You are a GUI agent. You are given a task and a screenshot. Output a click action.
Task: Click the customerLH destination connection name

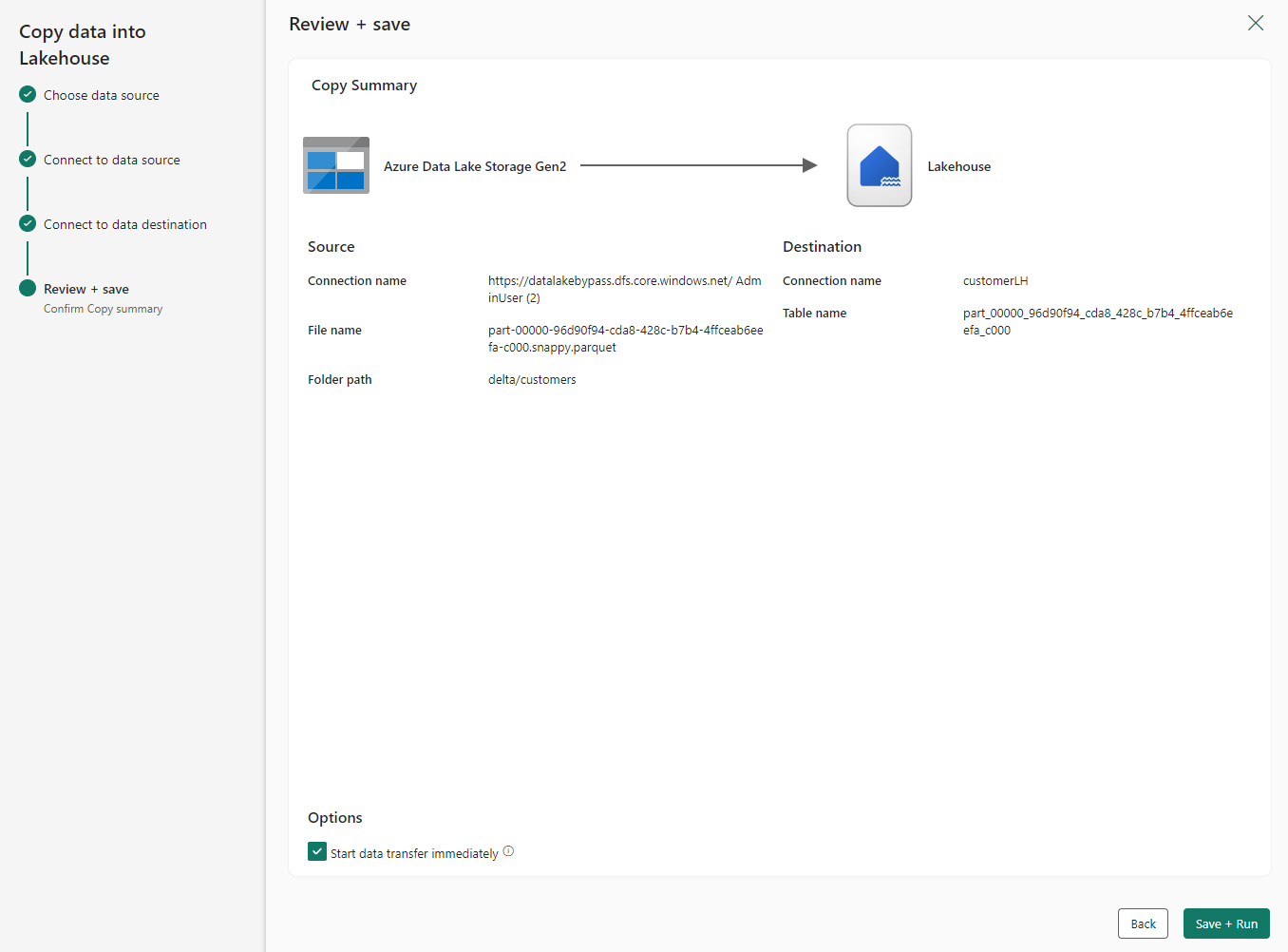(x=995, y=280)
